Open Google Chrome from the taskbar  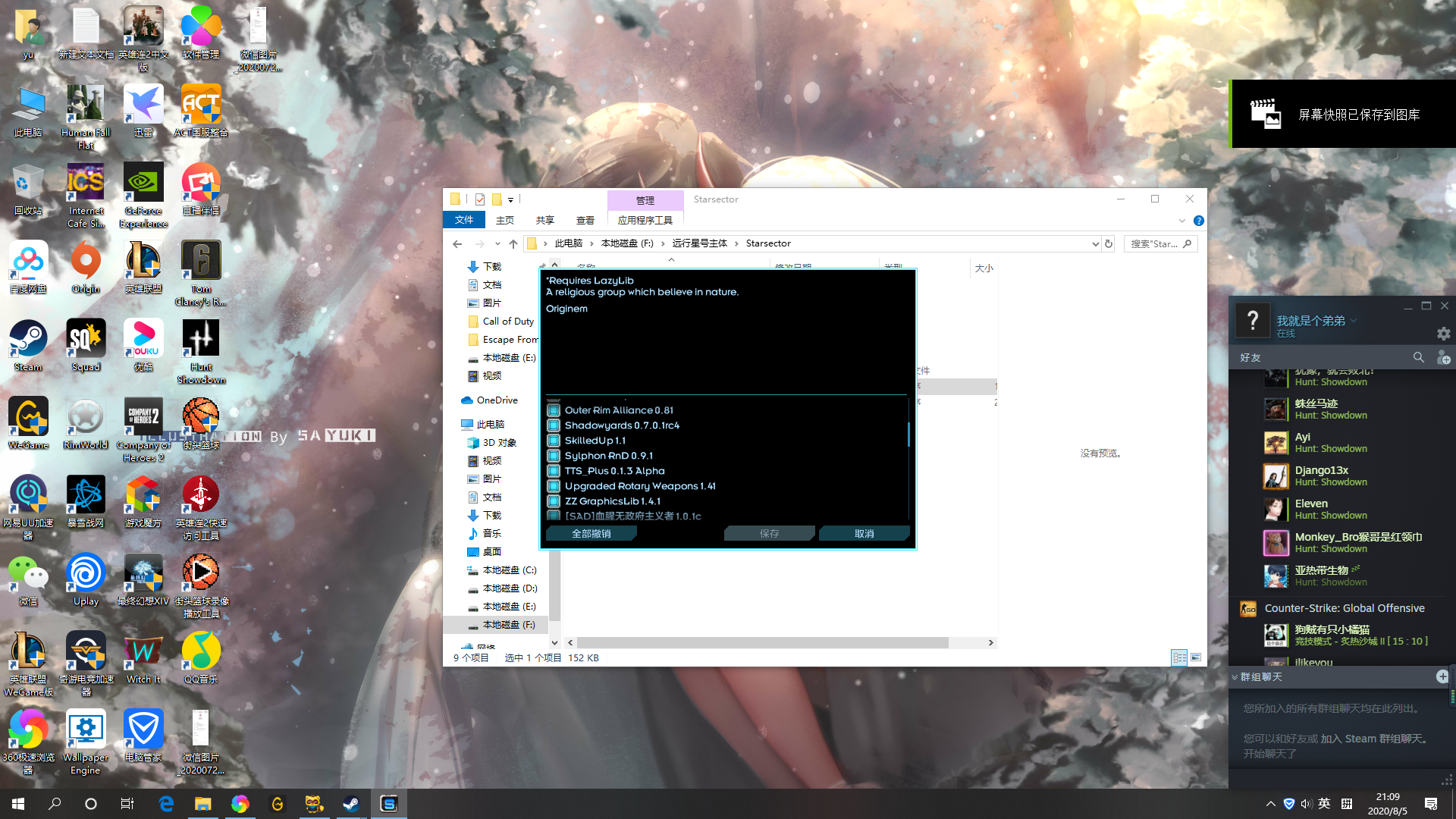[240, 803]
